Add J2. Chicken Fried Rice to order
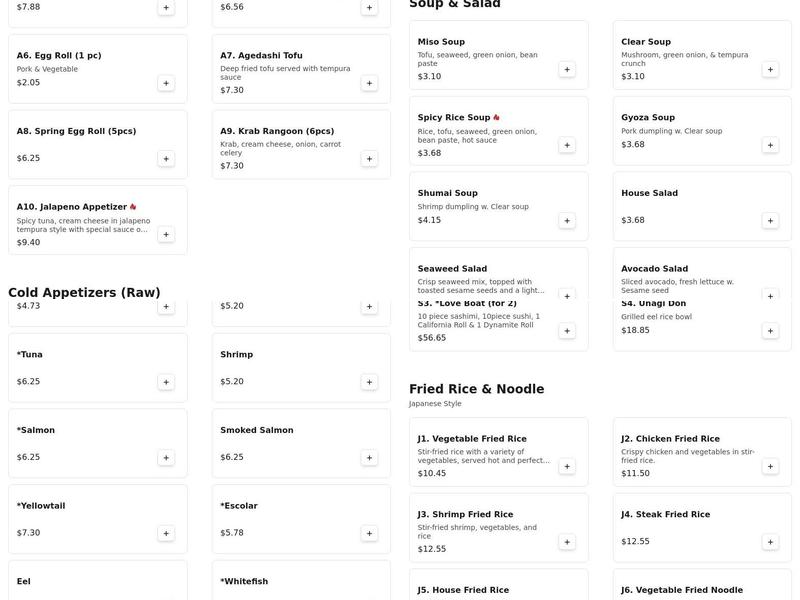Image resolution: width=800 pixels, height=600 pixels. 770,466
